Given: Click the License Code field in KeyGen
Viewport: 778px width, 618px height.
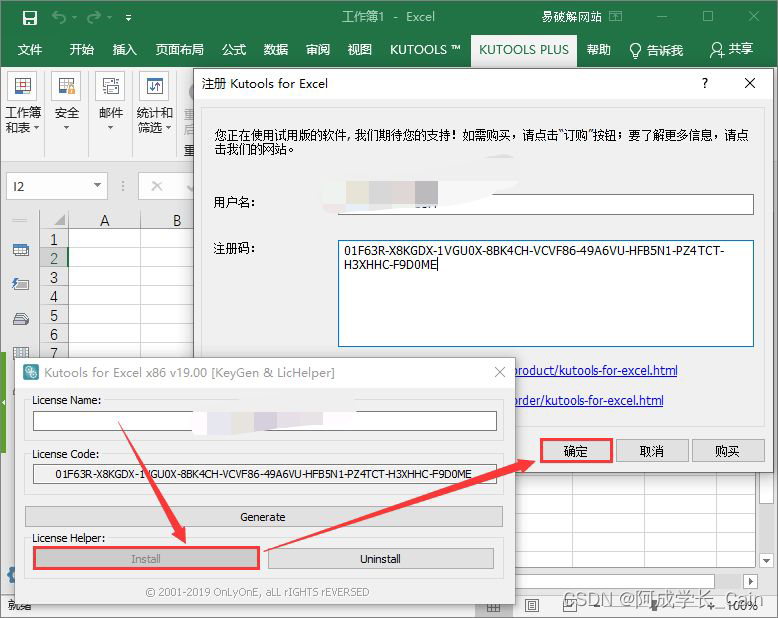Looking at the screenshot, I should 264,474.
